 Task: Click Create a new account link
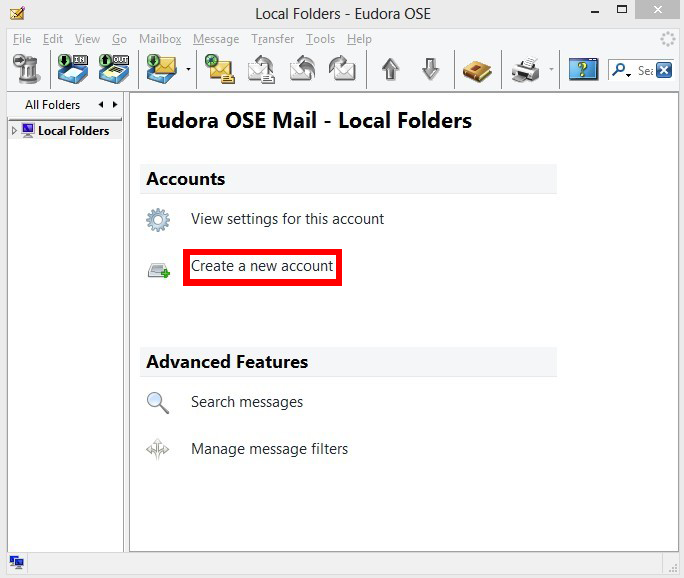262,266
